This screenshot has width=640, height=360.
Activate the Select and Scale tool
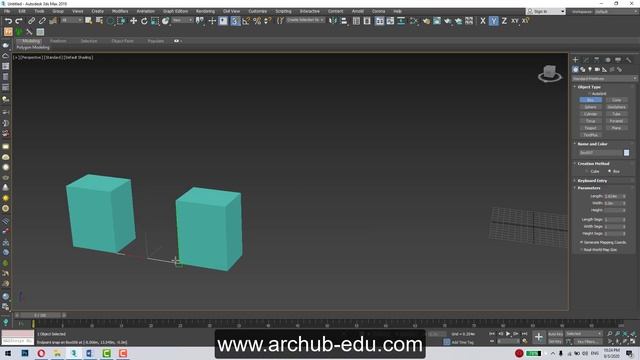point(155,21)
